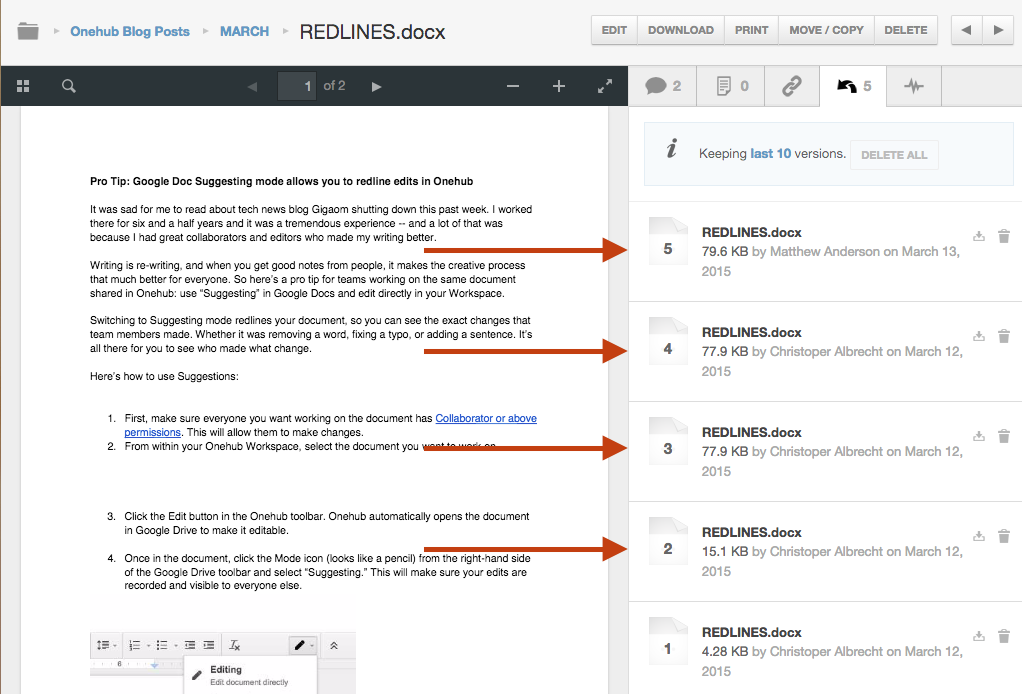Switch to the Comments tab
This screenshot has height=694, width=1022.
tap(663, 86)
